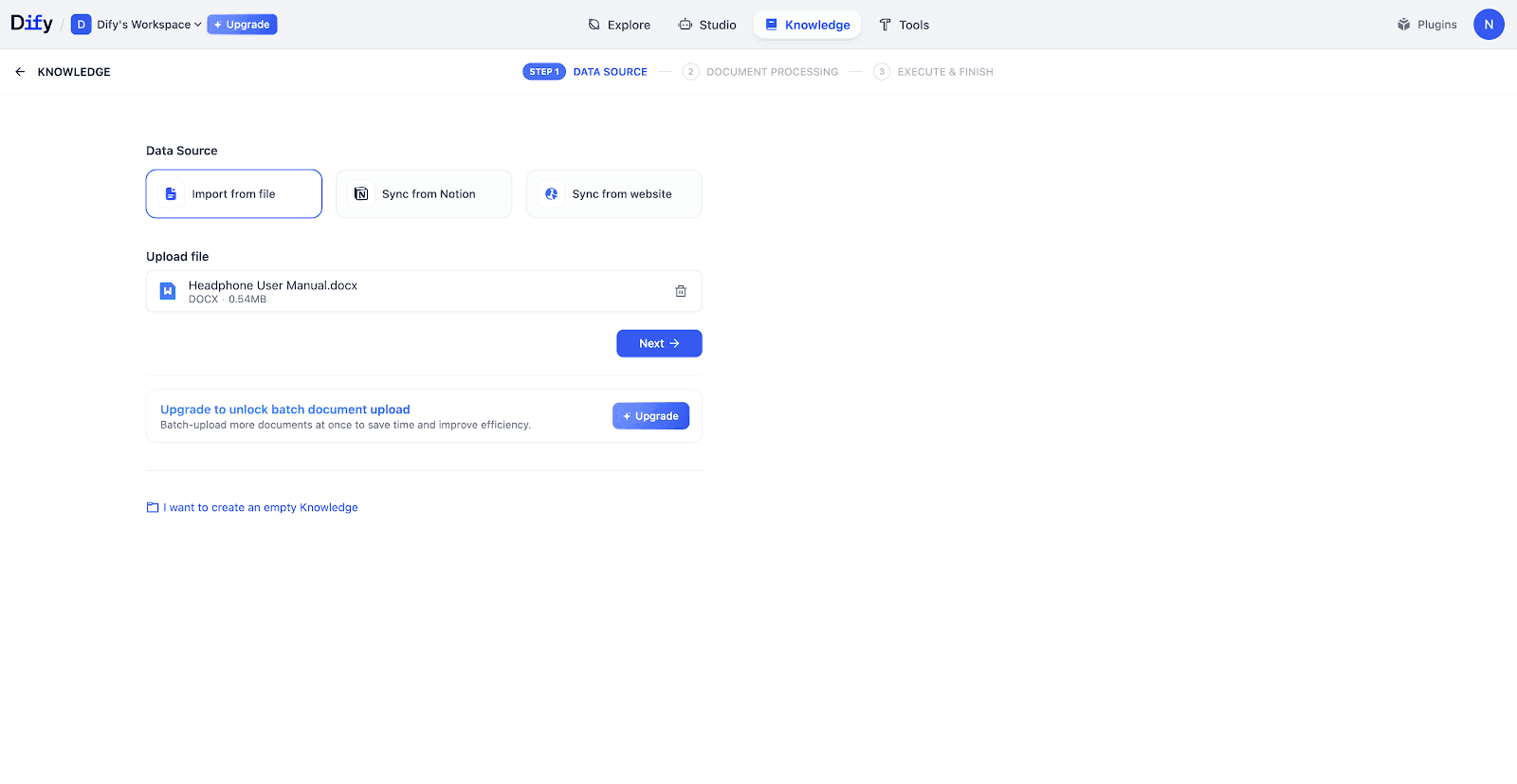Screen dimensions: 1517x784
Task: Click the Studio robot icon
Action: point(685,25)
